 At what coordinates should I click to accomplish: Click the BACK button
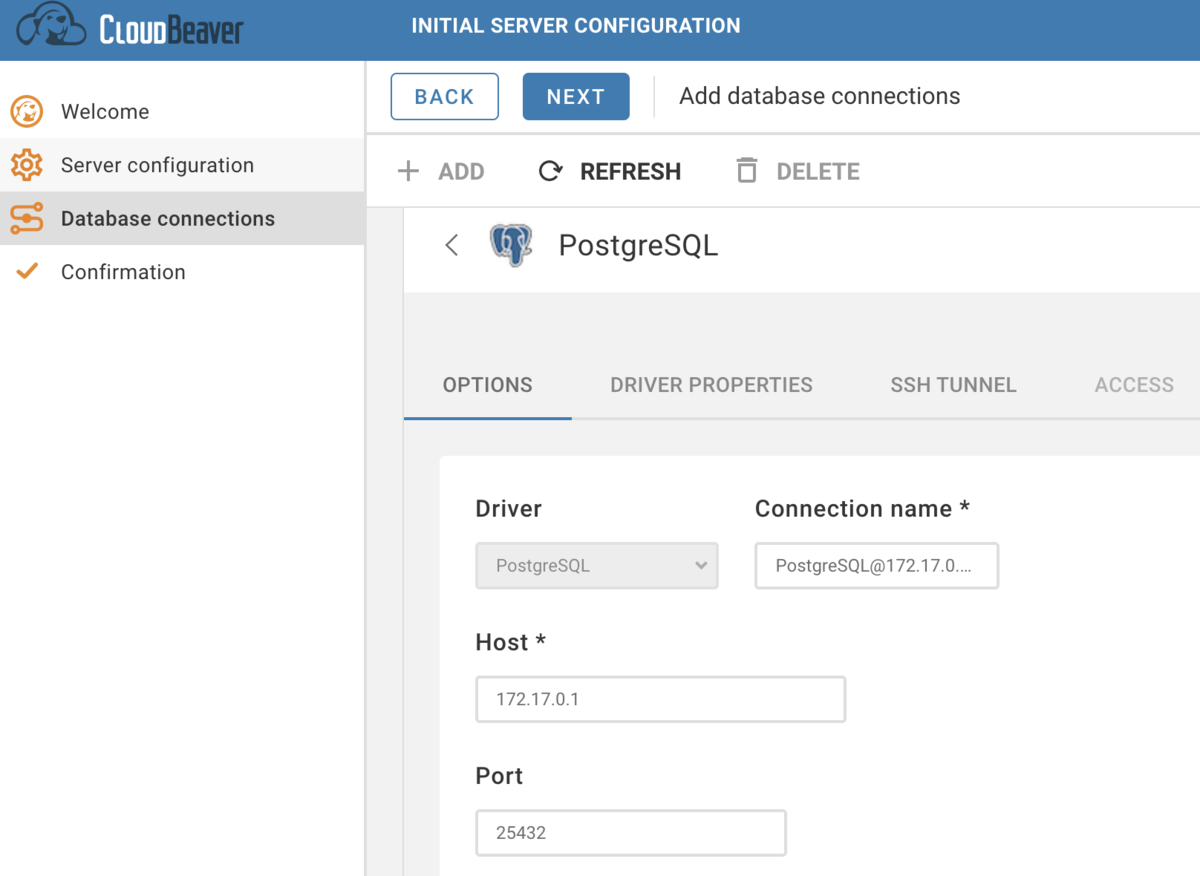(445, 96)
